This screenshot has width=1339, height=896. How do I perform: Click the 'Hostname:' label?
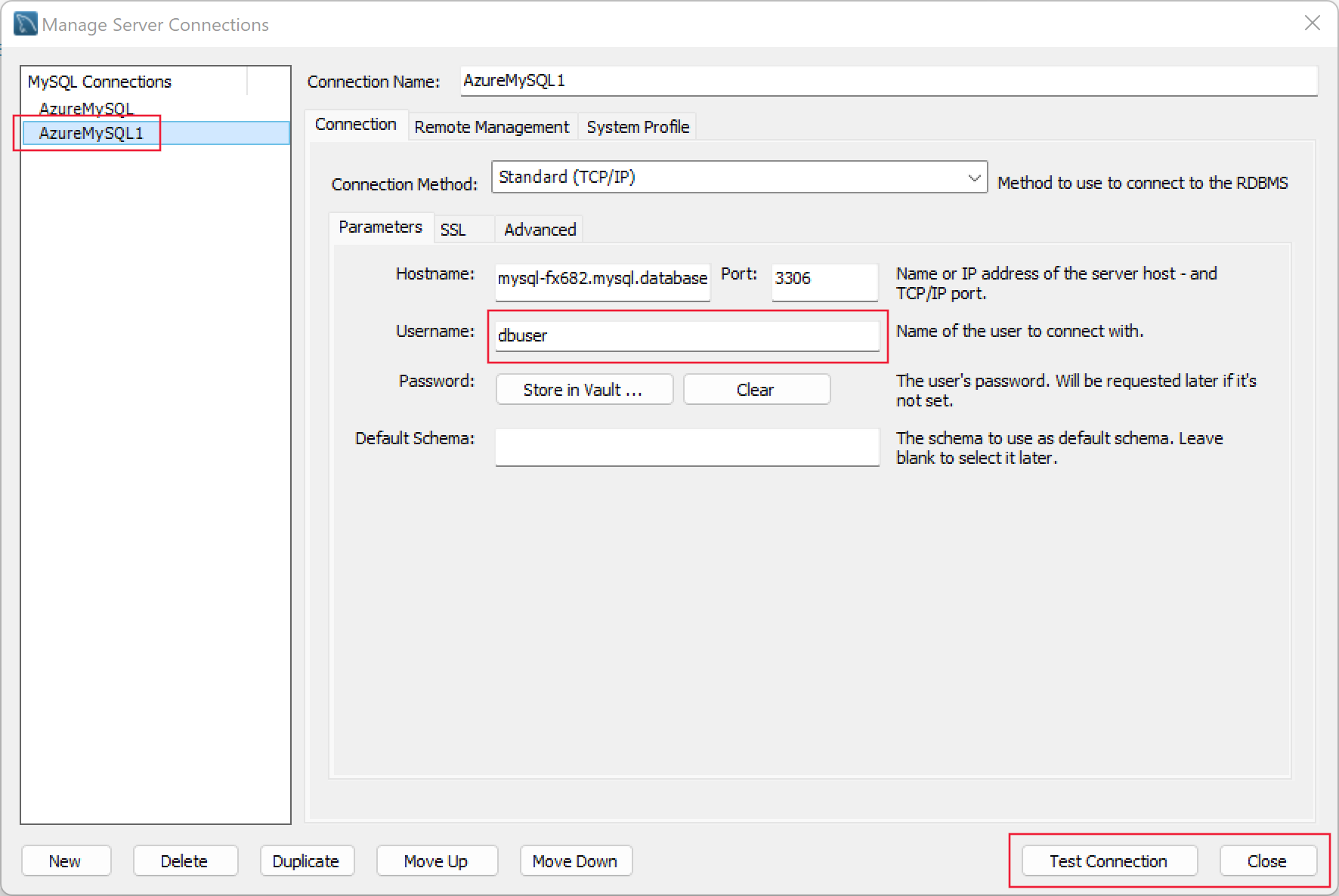tap(435, 273)
